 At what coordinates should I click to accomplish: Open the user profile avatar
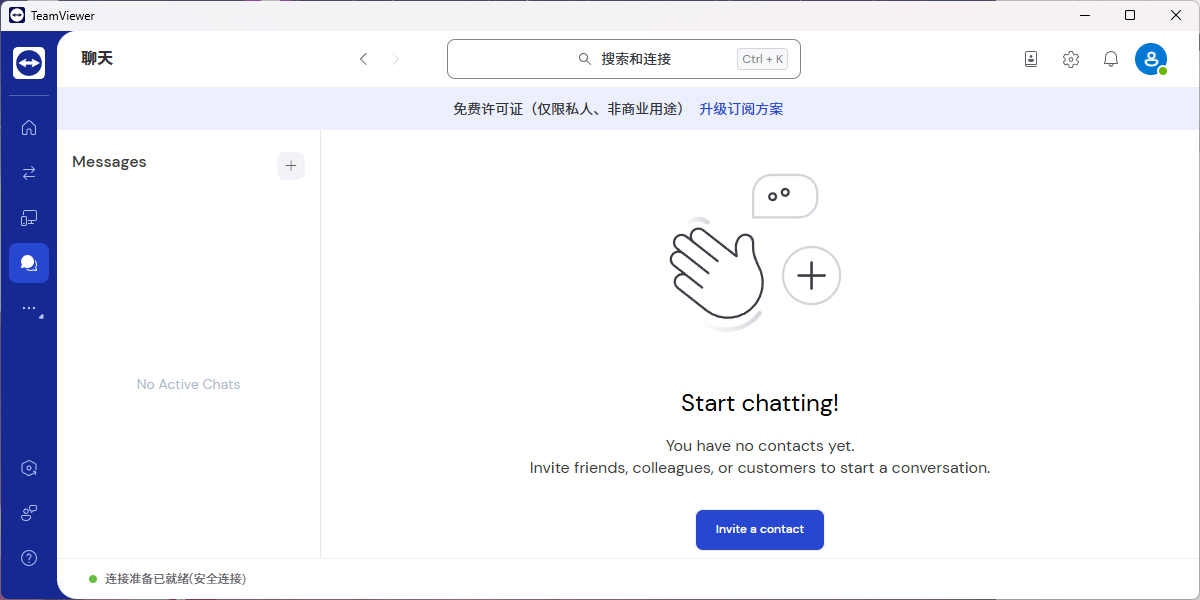pyautogui.click(x=1151, y=59)
